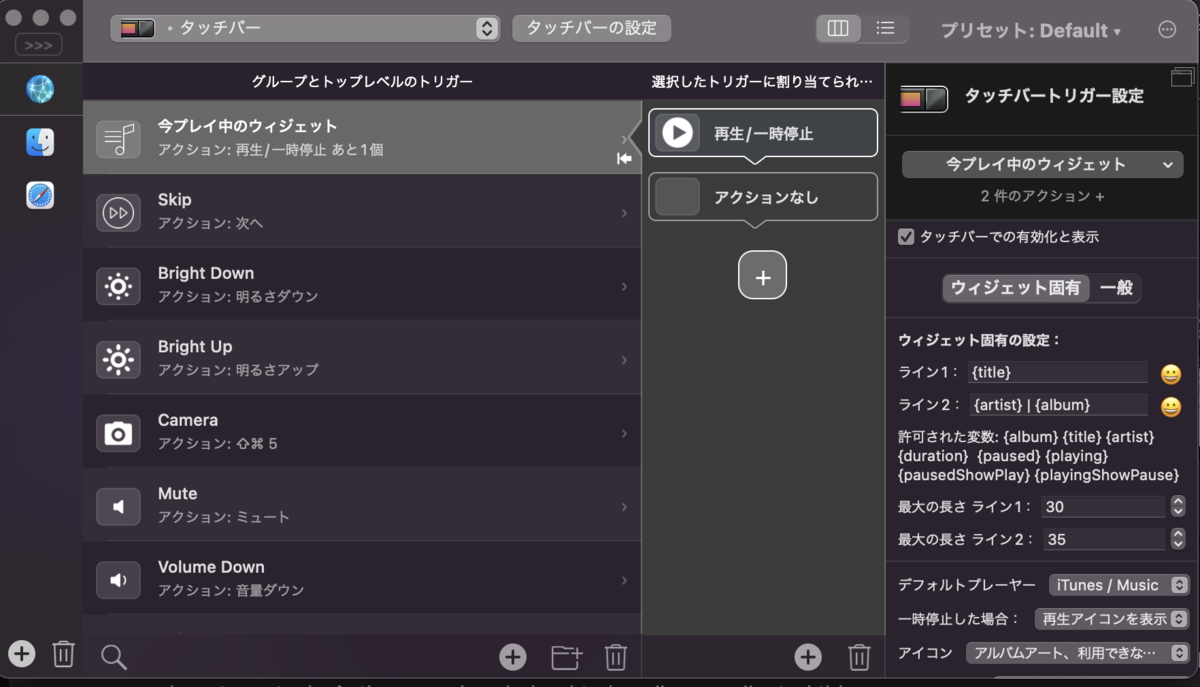Viewport: 1200px width, 687px height.
Task: Switch to column view layout toggle
Action: pos(838,28)
